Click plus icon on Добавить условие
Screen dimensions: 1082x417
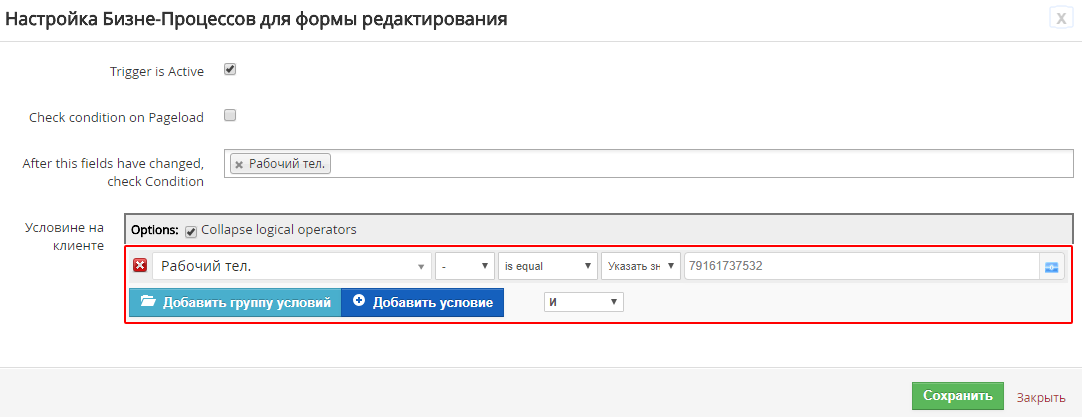coord(359,302)
